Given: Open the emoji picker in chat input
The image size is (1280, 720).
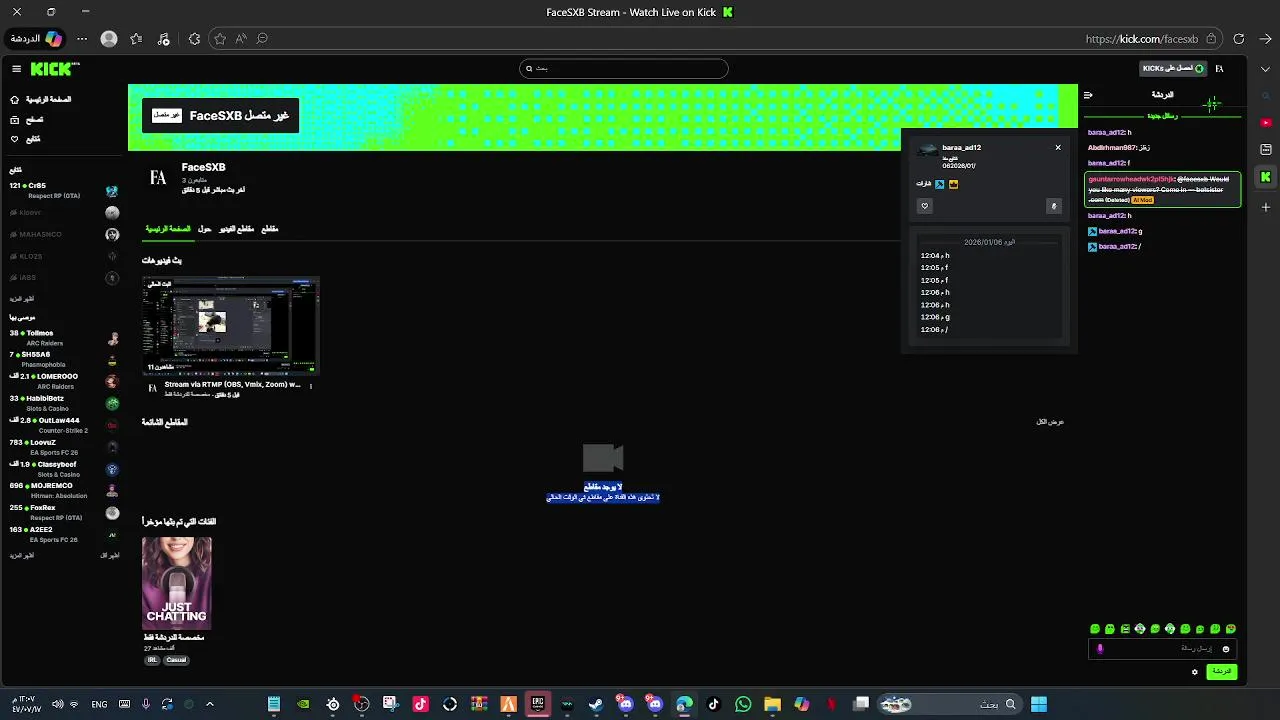Looking at the screenshot, I should [1226, 649].
